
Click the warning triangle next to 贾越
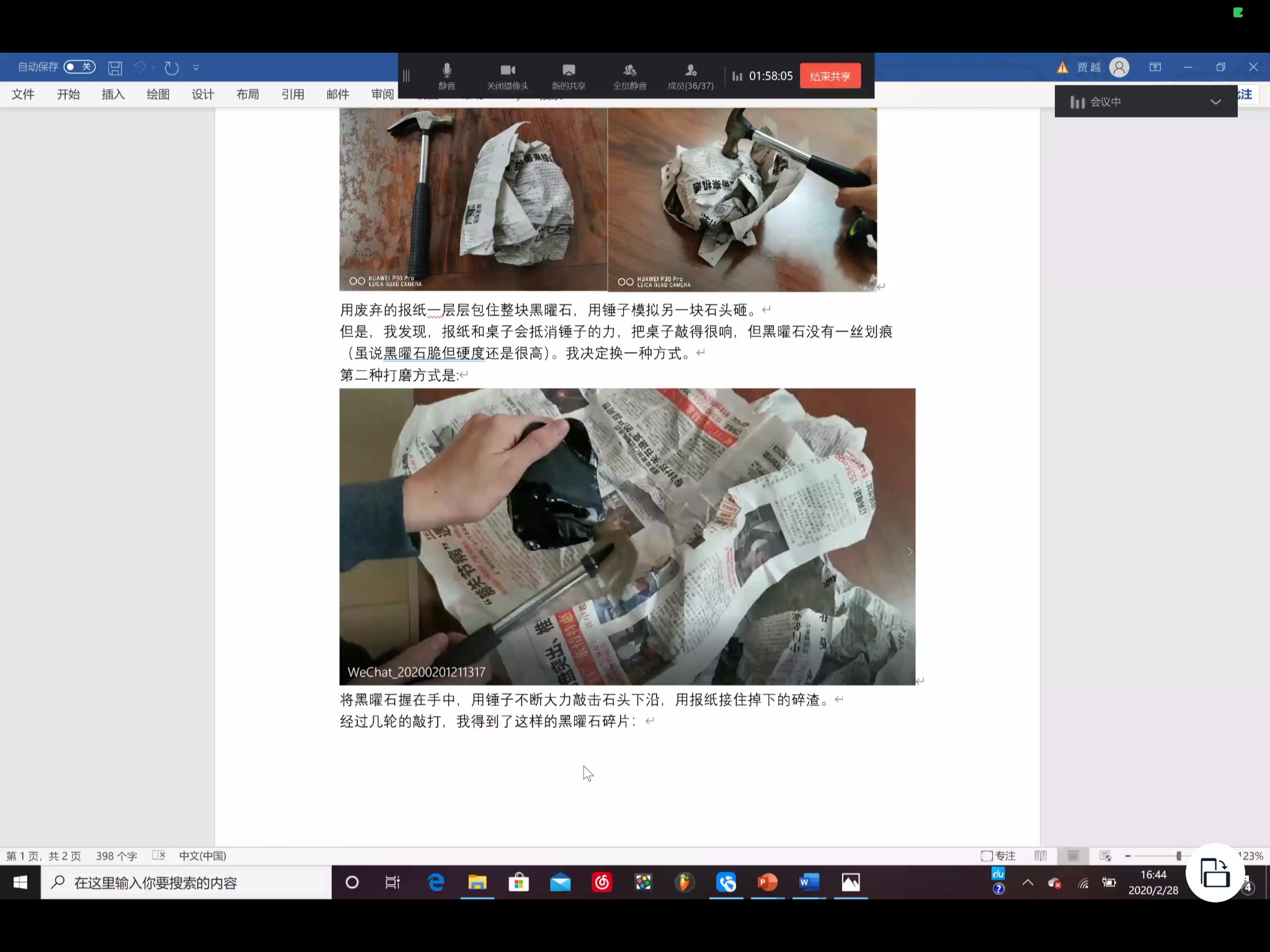tap(1062, 67)
